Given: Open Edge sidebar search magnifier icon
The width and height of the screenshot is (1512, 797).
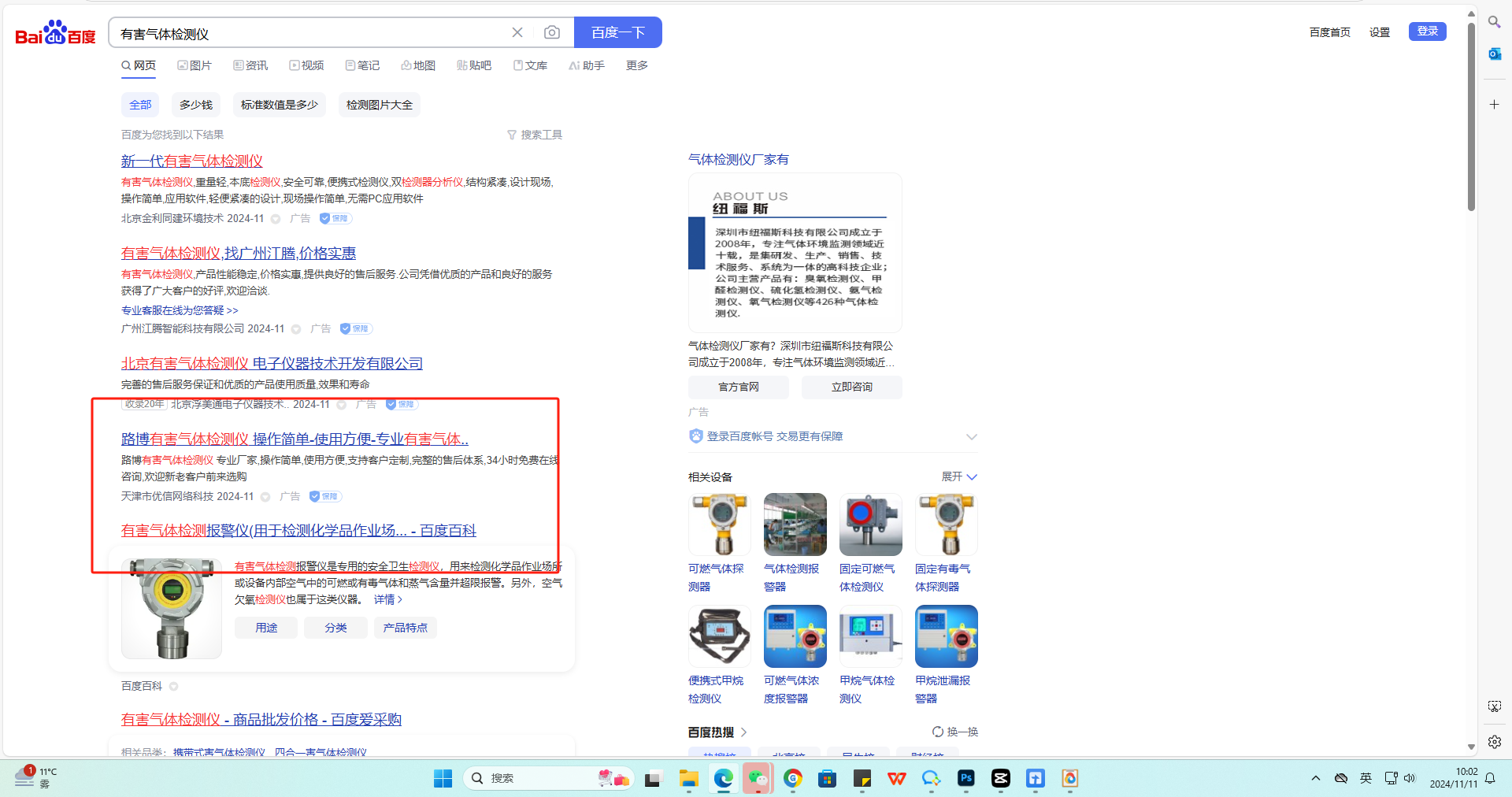Looking at the screenshot, I should (1494, 22).
